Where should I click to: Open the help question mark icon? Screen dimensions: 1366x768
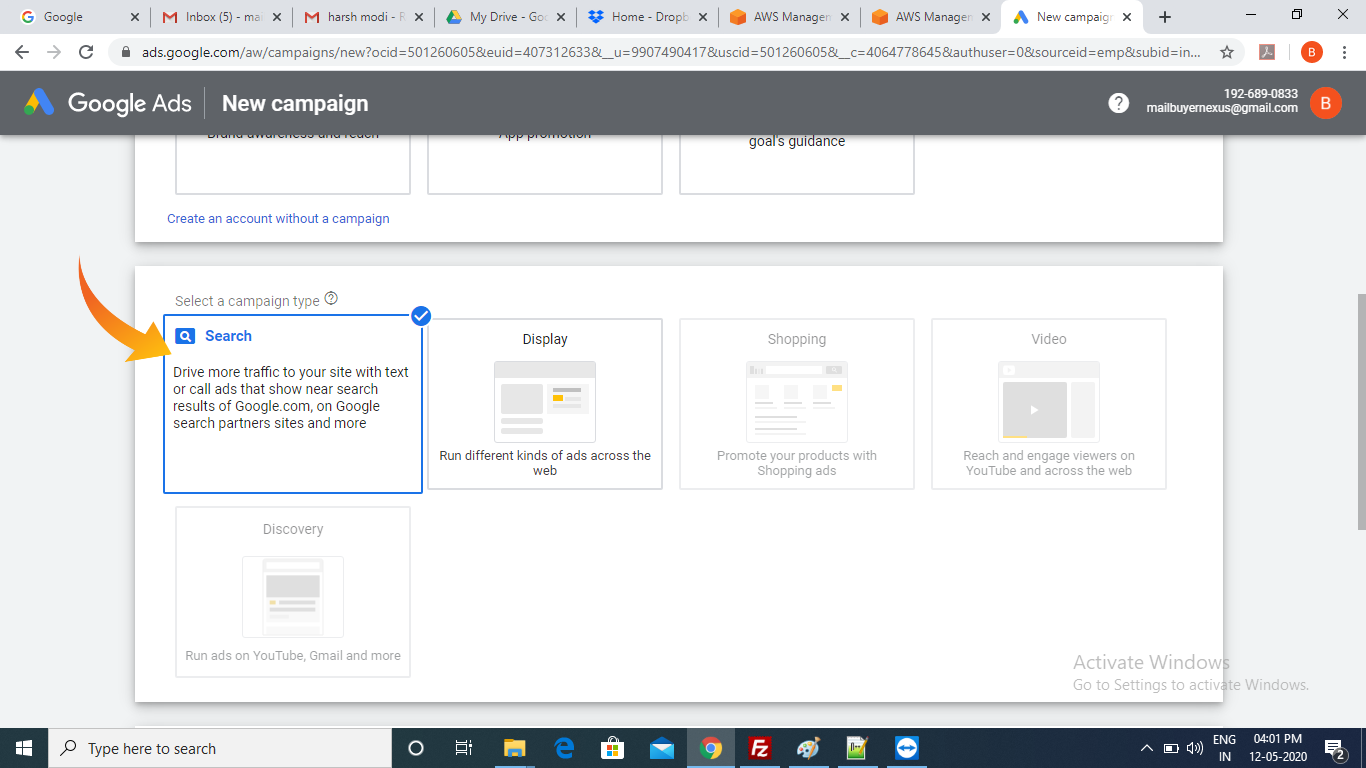(x=1118, y=103)
